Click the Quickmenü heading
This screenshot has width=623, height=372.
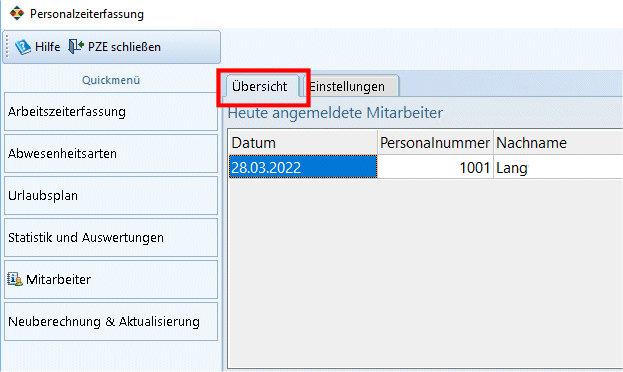point(111,80)
